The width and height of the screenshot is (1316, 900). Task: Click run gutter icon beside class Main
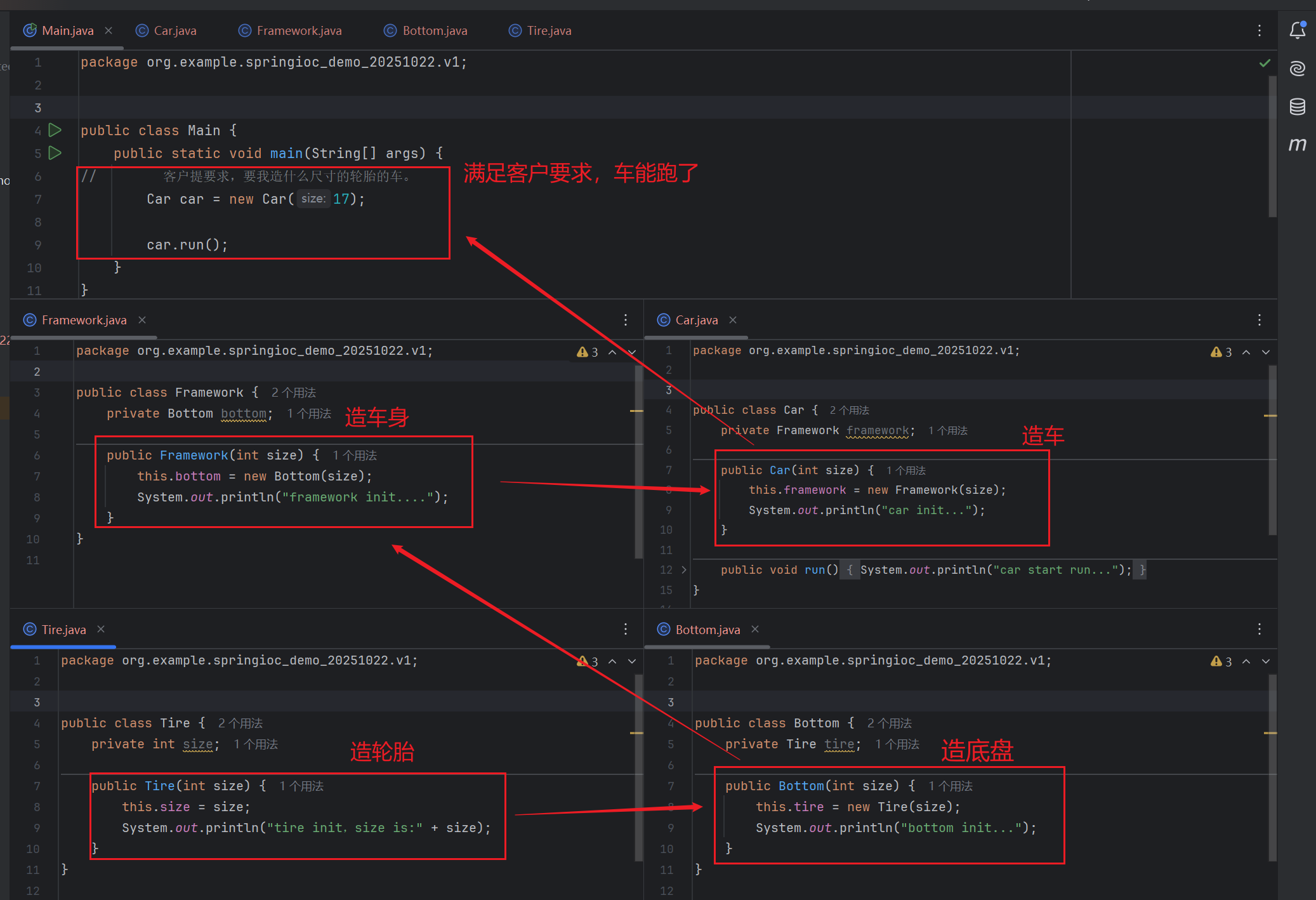(x=55, y=130)
